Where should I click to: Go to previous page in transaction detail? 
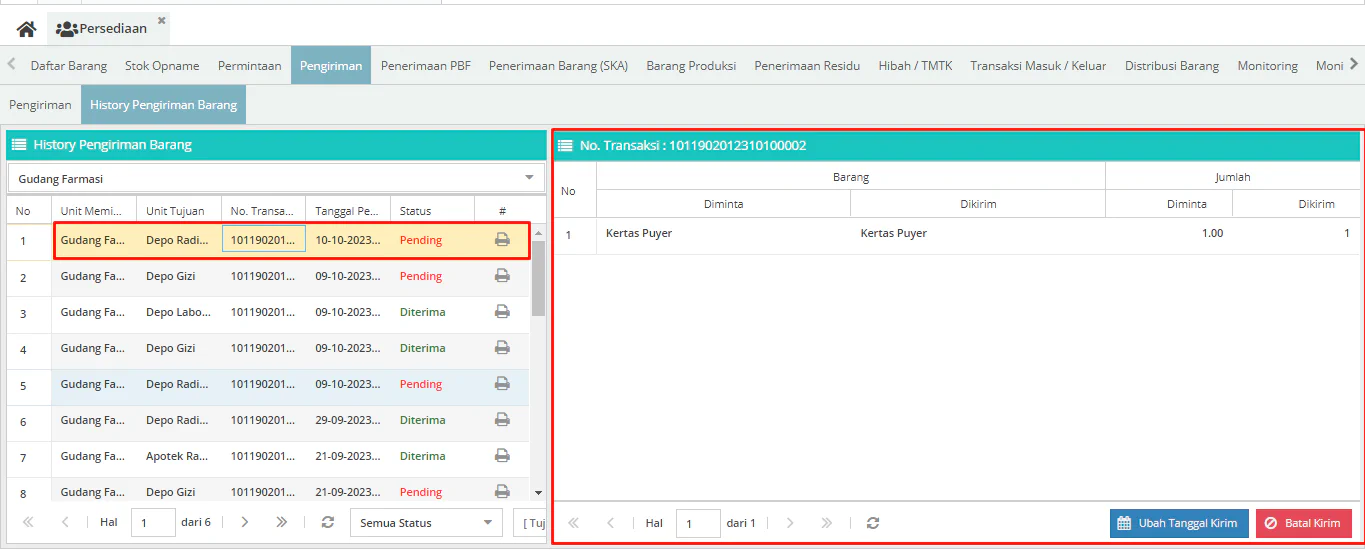coord(611,523)
